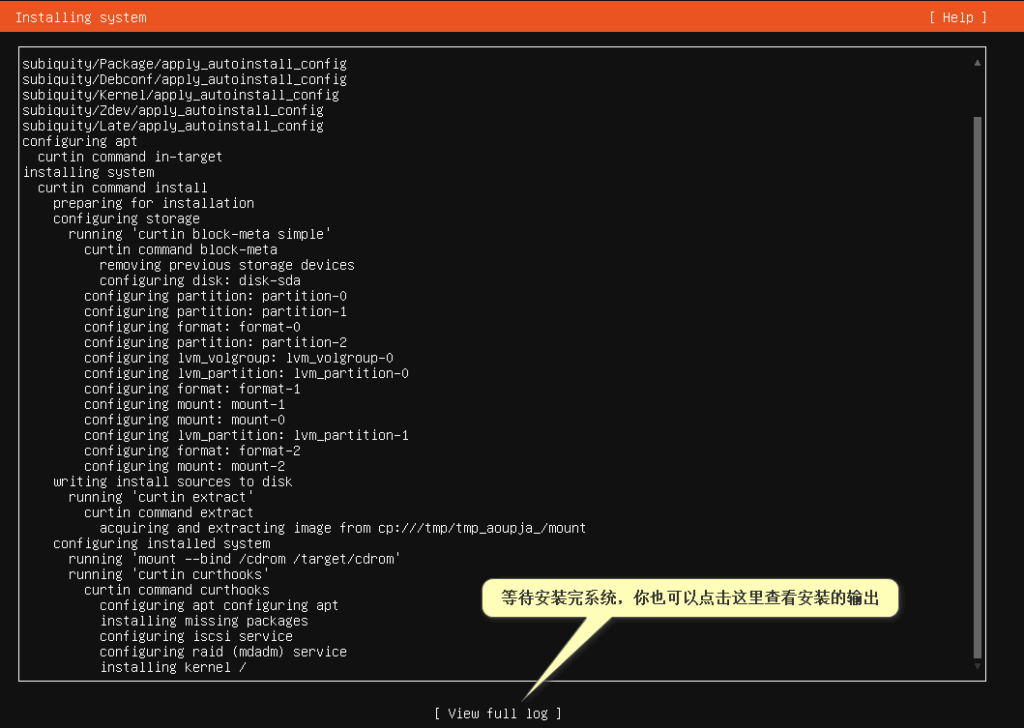Click the 'configuring lvm_volgroup: lvm_volgroup-0' entry
Viewport: 1024px width, 728px height.
click(x=238, y=358)
